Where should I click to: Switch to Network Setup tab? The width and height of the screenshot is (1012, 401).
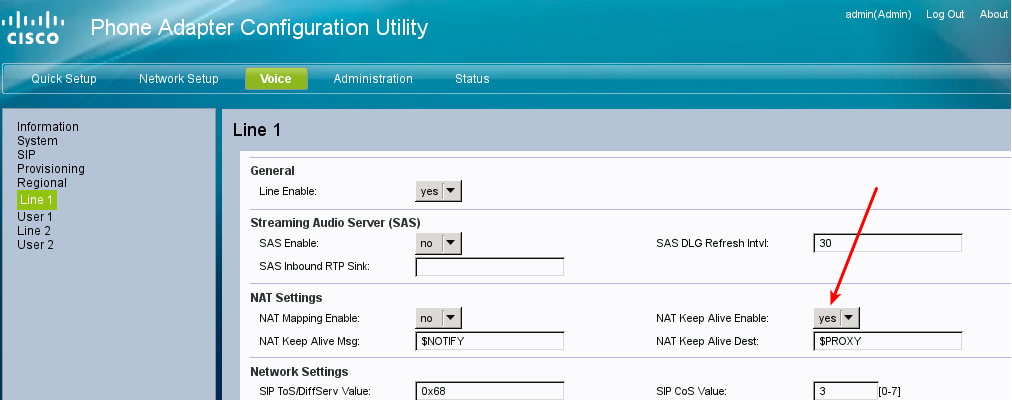[178, 79]
